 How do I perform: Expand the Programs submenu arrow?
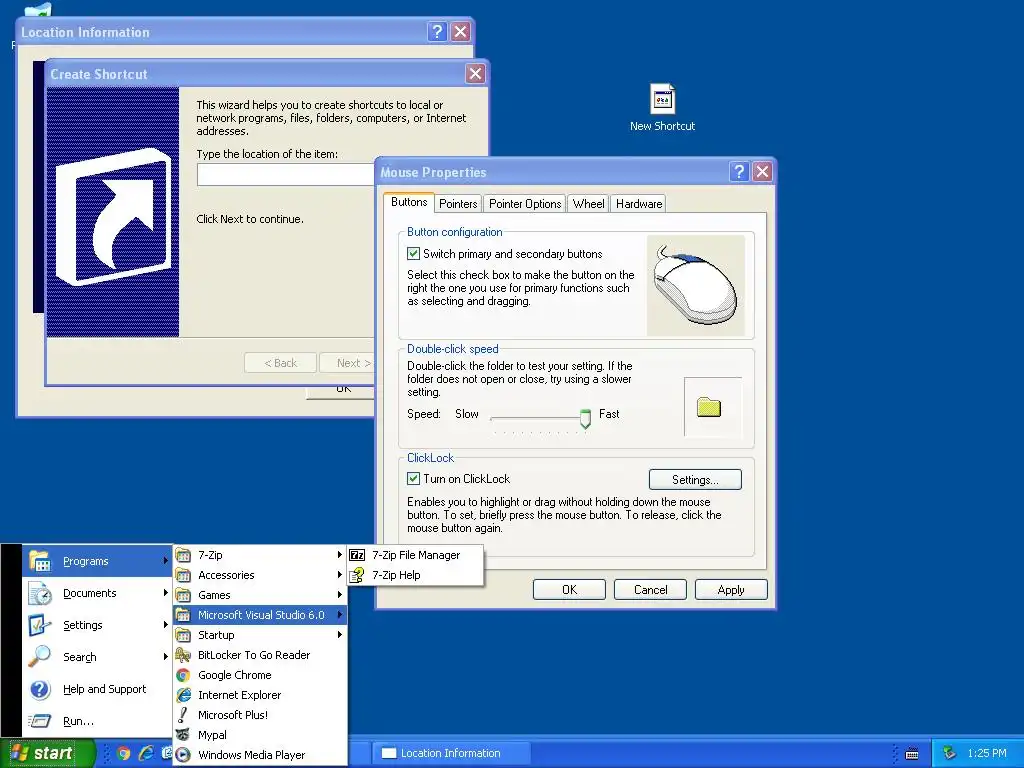point(166,561)
